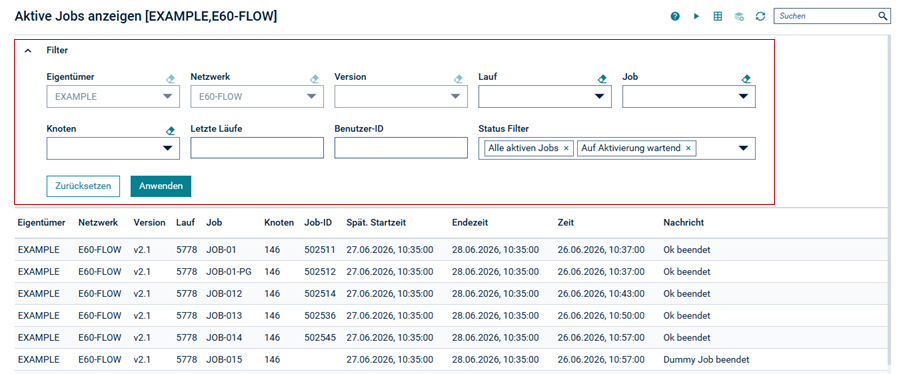This screenshot has width=901, height=374.
Task: Clear the Knoten filter with eraser
Action: (170, 131)
